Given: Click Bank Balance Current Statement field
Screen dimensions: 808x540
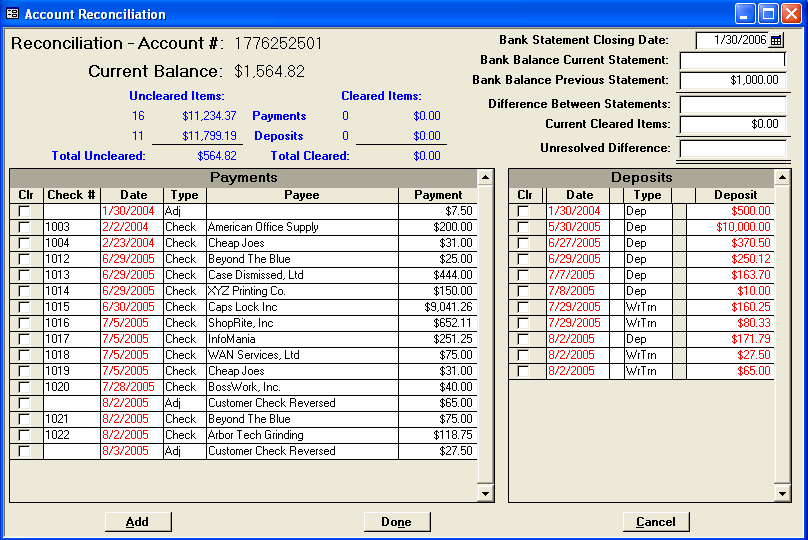Looking at the screenshot, I should 732,61.
